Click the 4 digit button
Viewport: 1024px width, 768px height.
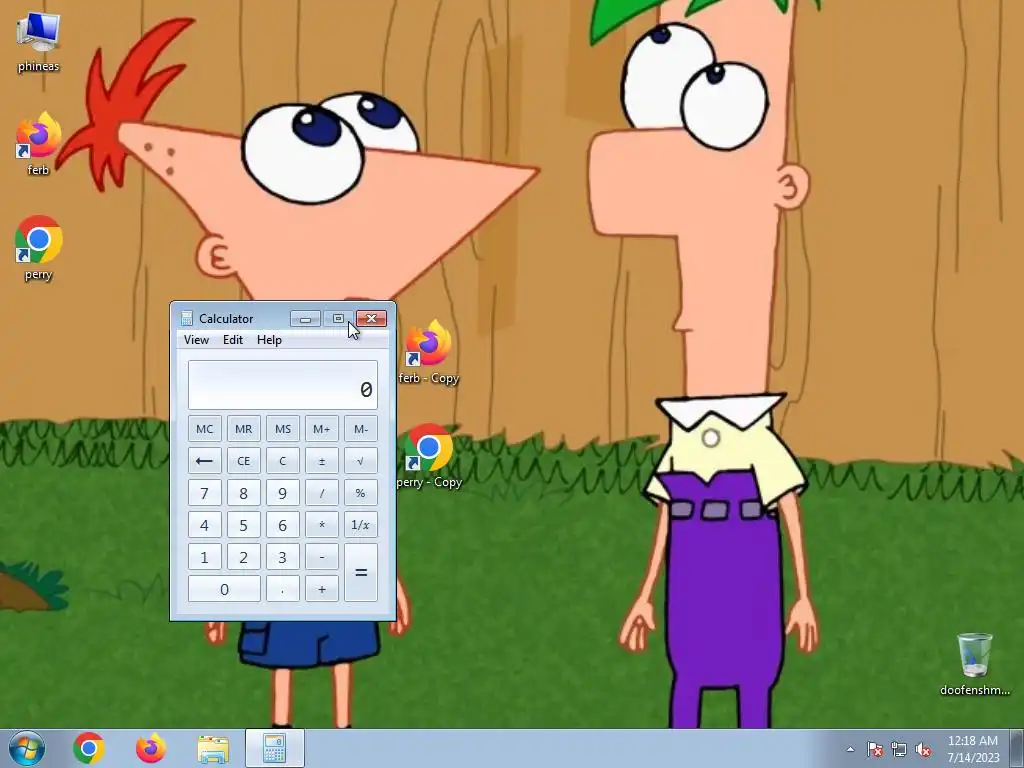[204, 525]
